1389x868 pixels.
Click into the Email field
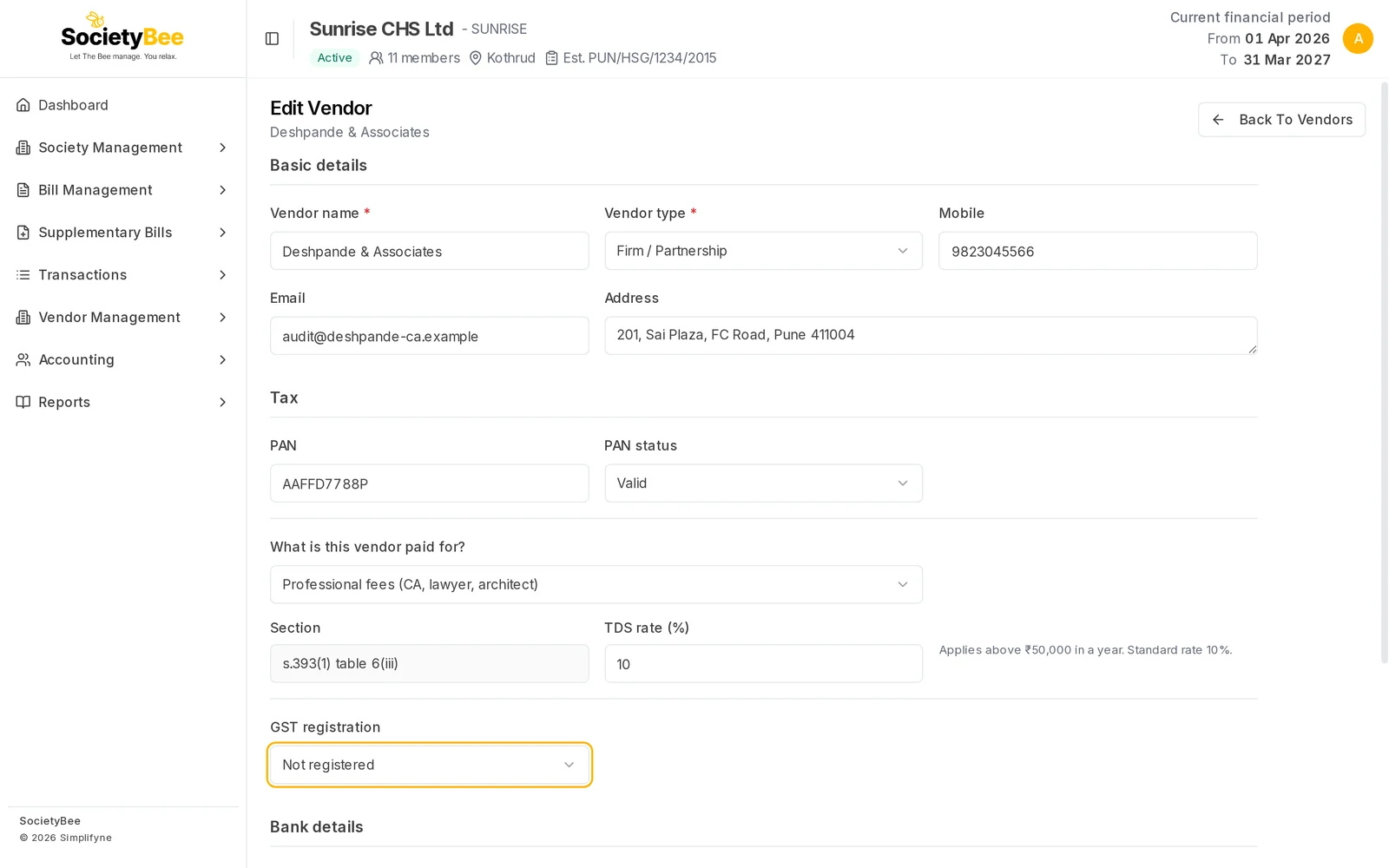(430, 336)
